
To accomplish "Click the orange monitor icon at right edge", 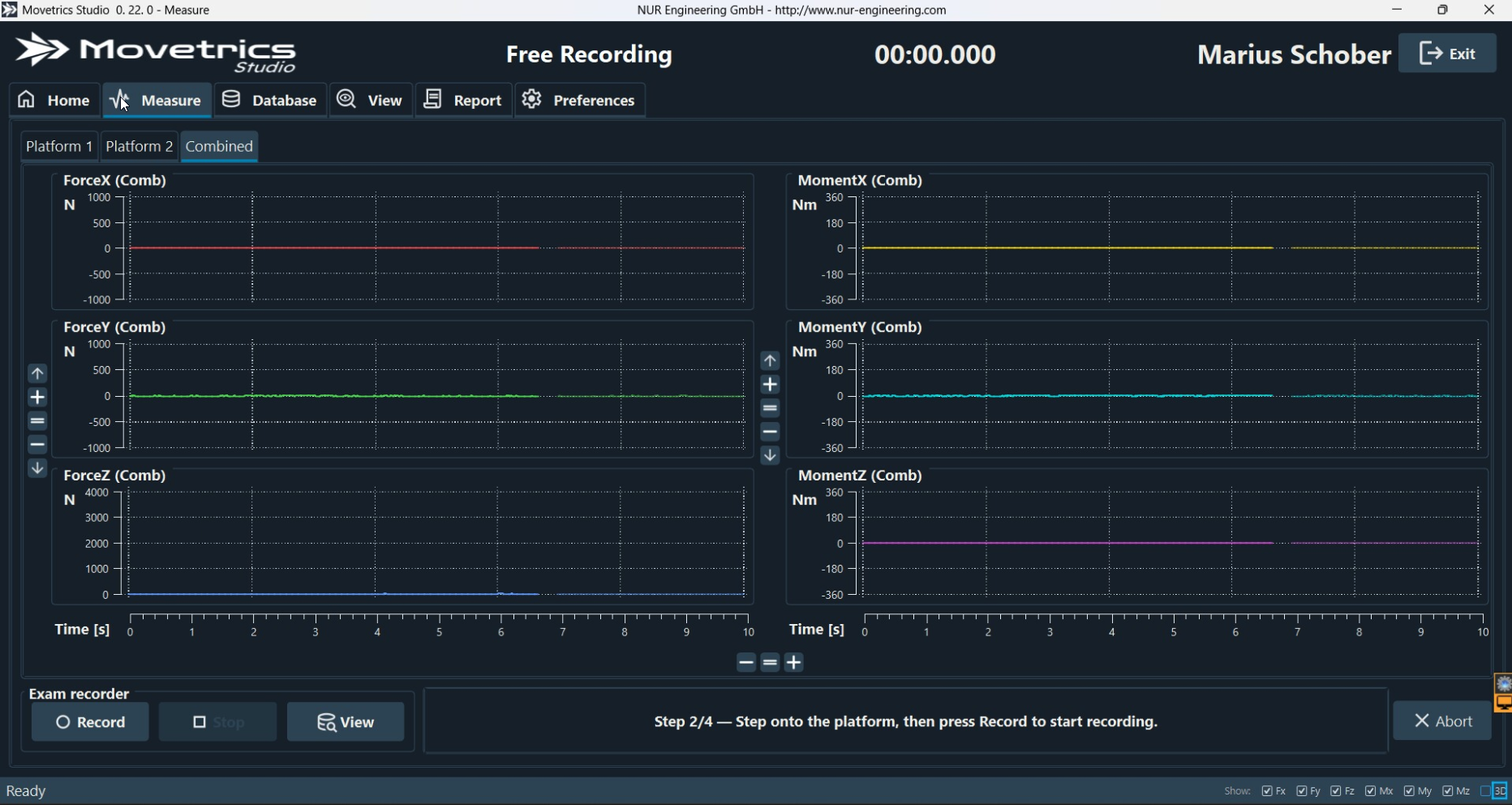I will pyautogui.click(x=1504, y=704).
